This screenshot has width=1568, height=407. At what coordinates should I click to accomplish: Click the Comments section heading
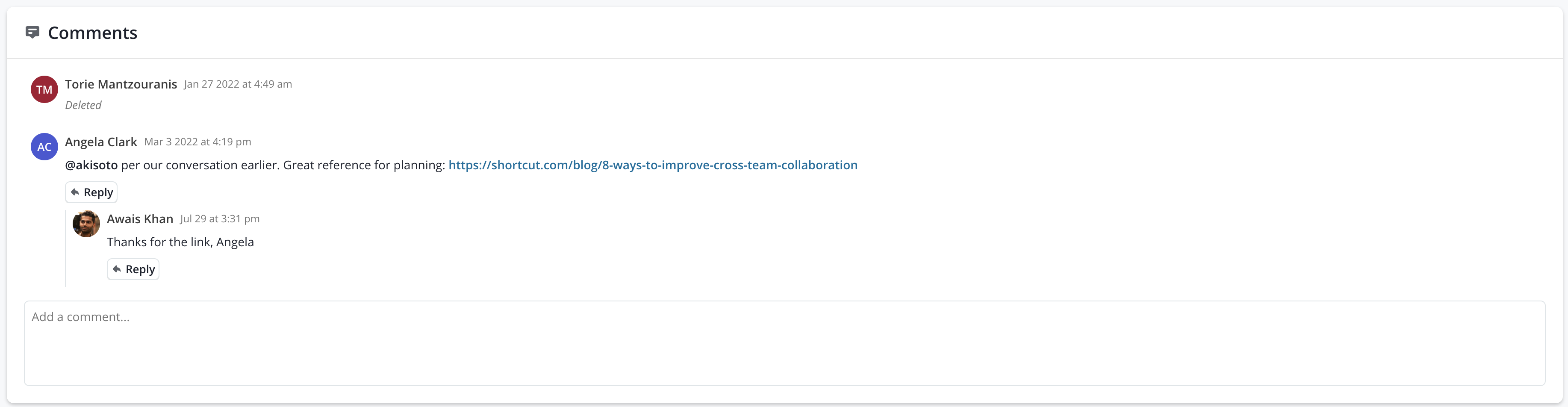coord(92,33)
